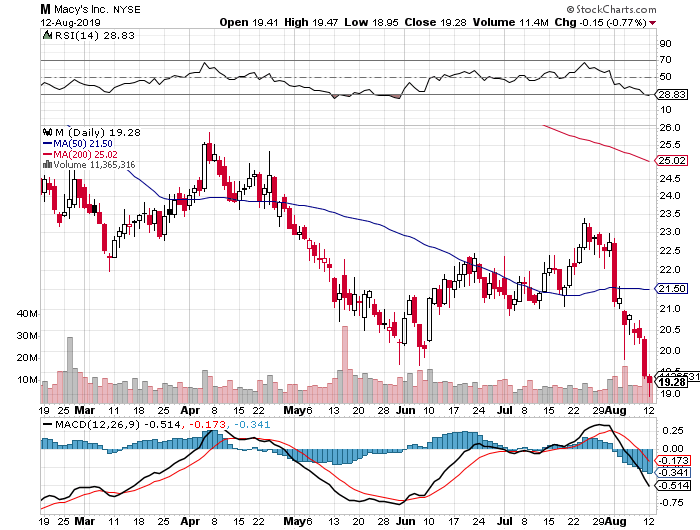Click the StockCharts.com copyright label
700x530 pixels.
(611, 9)
